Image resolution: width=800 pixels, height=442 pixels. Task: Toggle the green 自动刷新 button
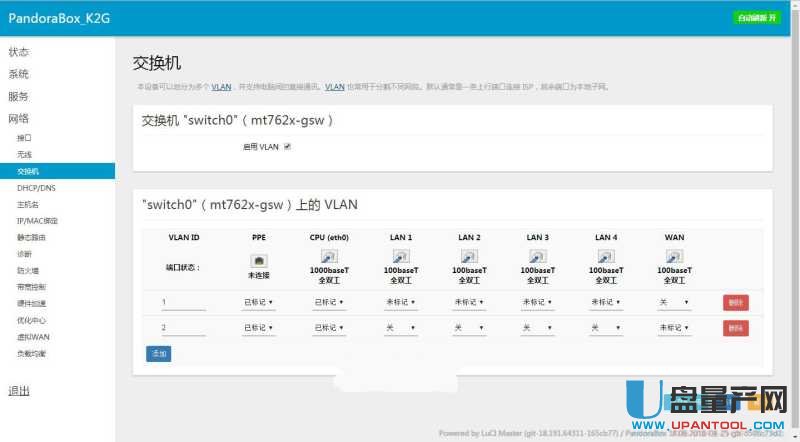[x=756, y=18]
